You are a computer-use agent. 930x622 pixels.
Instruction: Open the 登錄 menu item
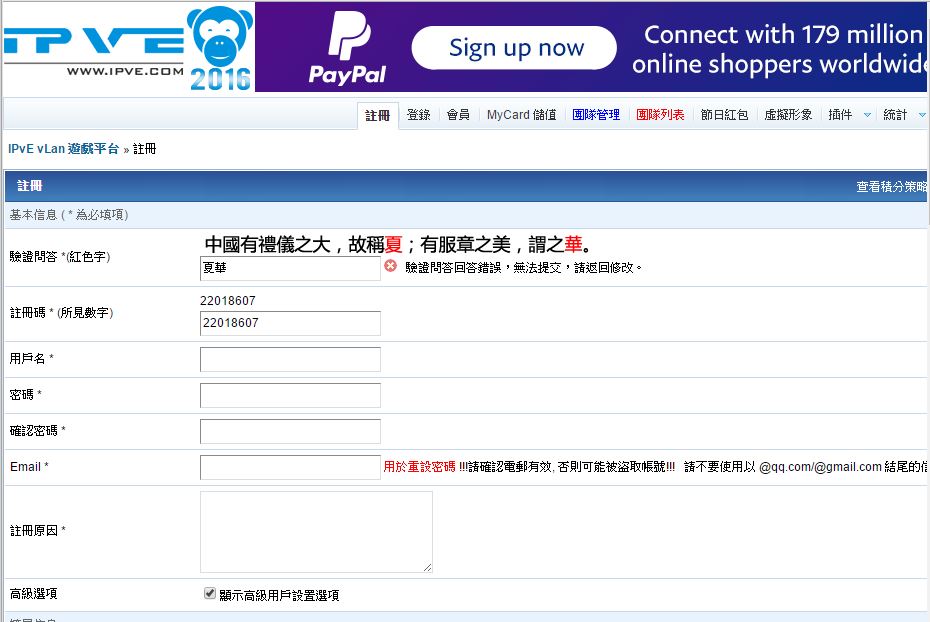(x=418, y=114)
